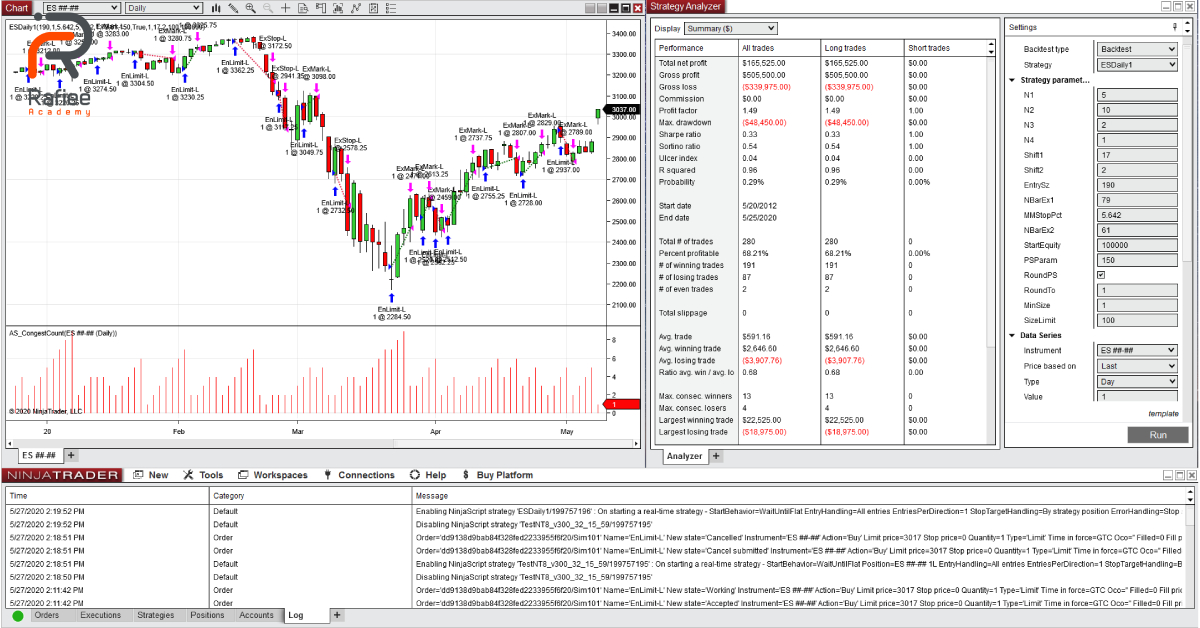Viewport: 1200px width, 628px height.
Task: Click the Zoom In magnifier icon
Action: pos(251,8)
